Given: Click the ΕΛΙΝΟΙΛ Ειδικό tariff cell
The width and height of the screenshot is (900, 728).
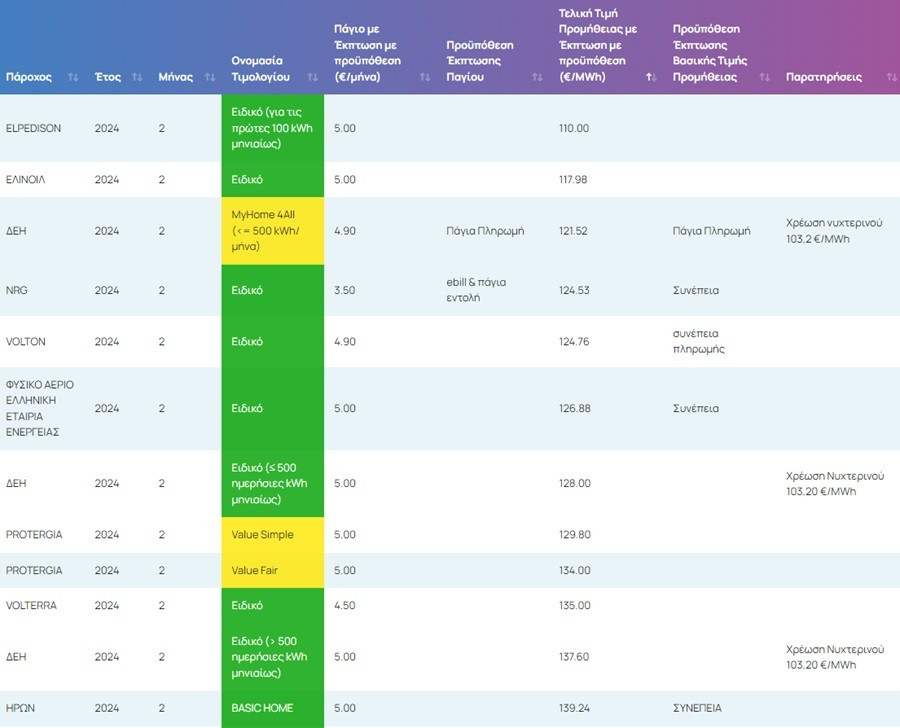Looking at the screenshot, I should 273,180.
